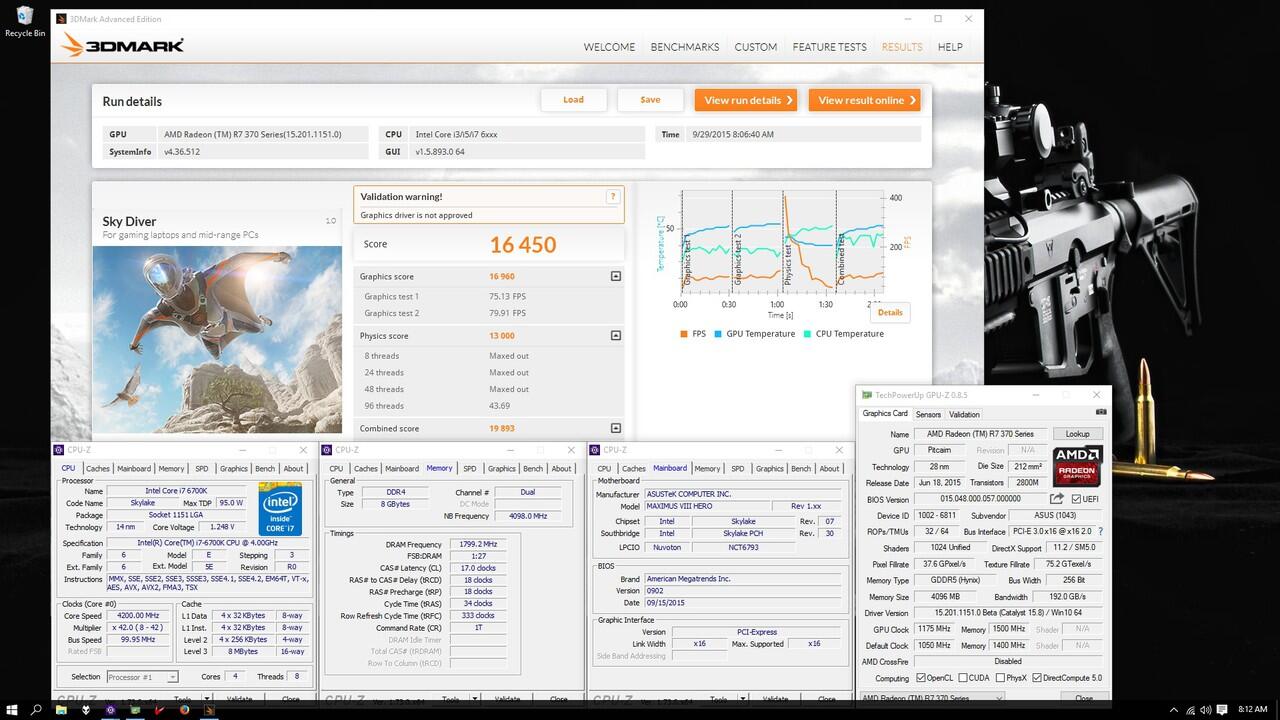Click View result online button
This screenshot has height=720, width=1280.
(x=864, y=100)
